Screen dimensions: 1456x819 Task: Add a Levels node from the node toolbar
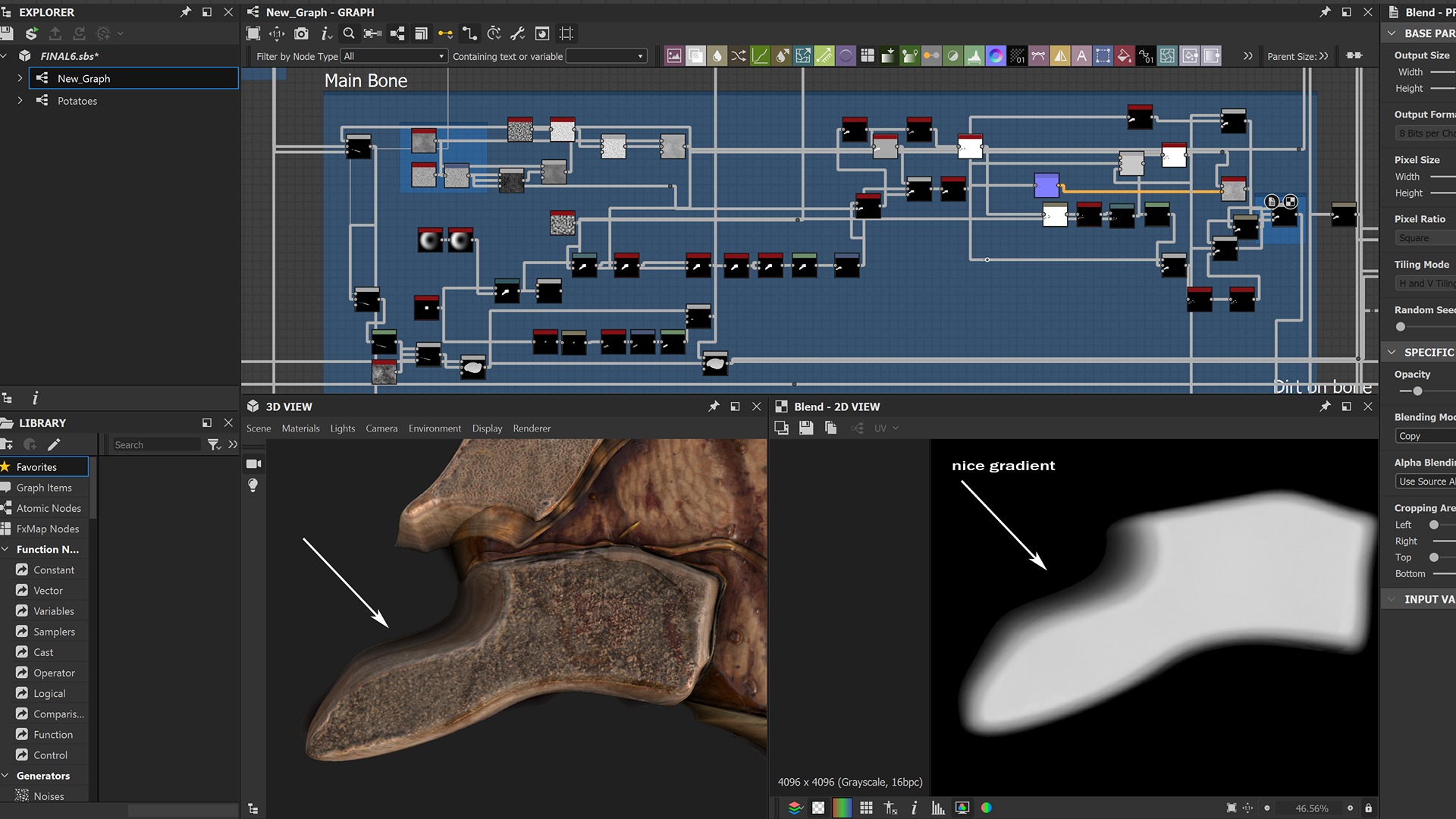[x=974, y=55]
